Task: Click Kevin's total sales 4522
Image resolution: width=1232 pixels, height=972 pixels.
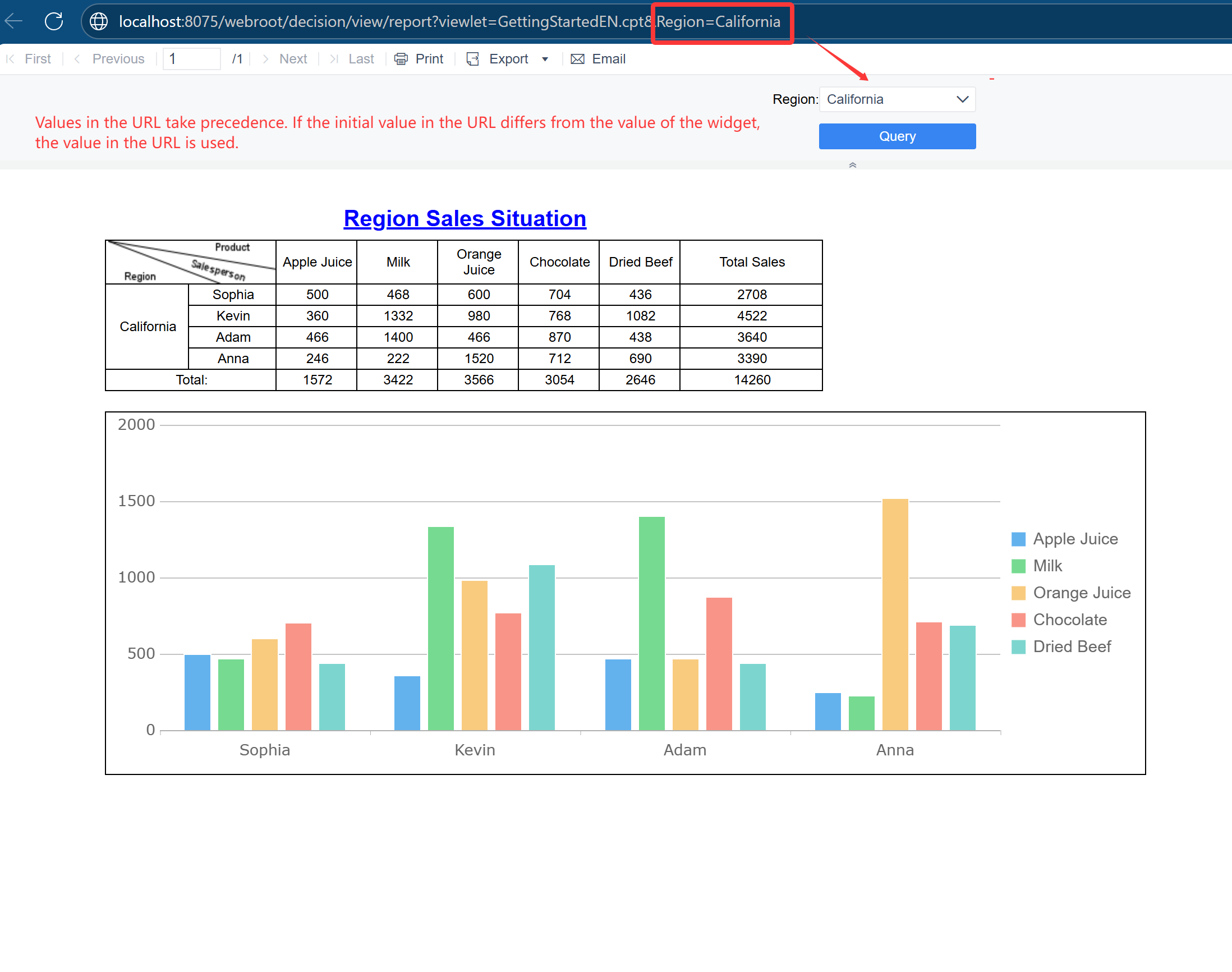Action: [751, 316]
